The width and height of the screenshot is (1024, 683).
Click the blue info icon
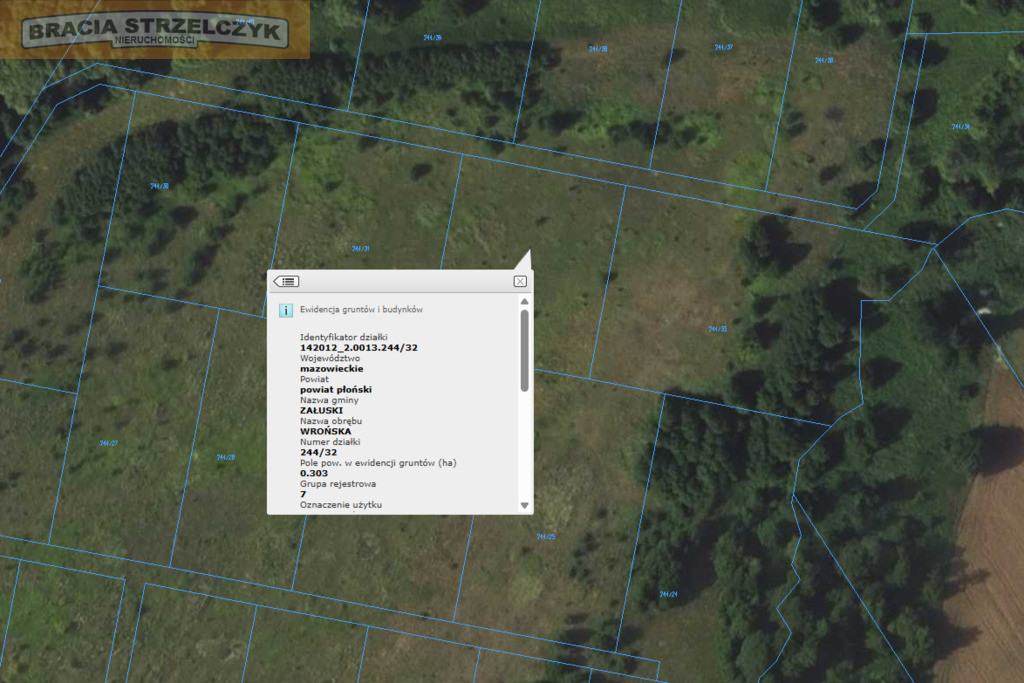[285, 310]
